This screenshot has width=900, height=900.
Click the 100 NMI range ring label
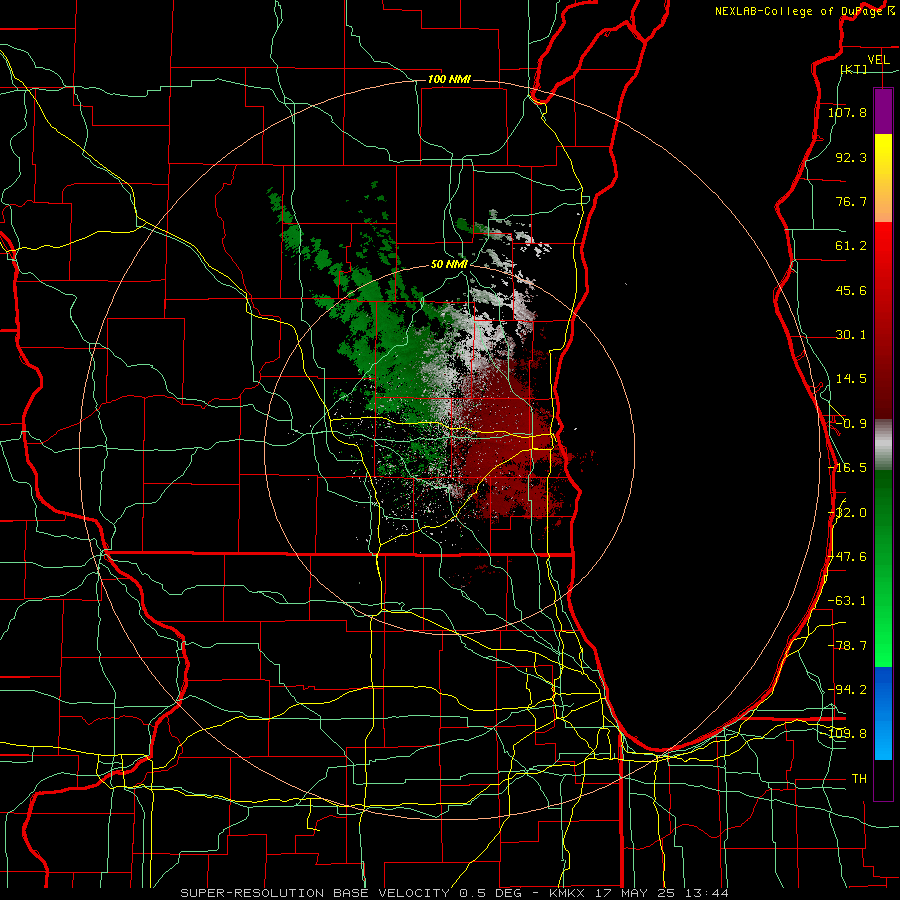(x=449, y=79)
